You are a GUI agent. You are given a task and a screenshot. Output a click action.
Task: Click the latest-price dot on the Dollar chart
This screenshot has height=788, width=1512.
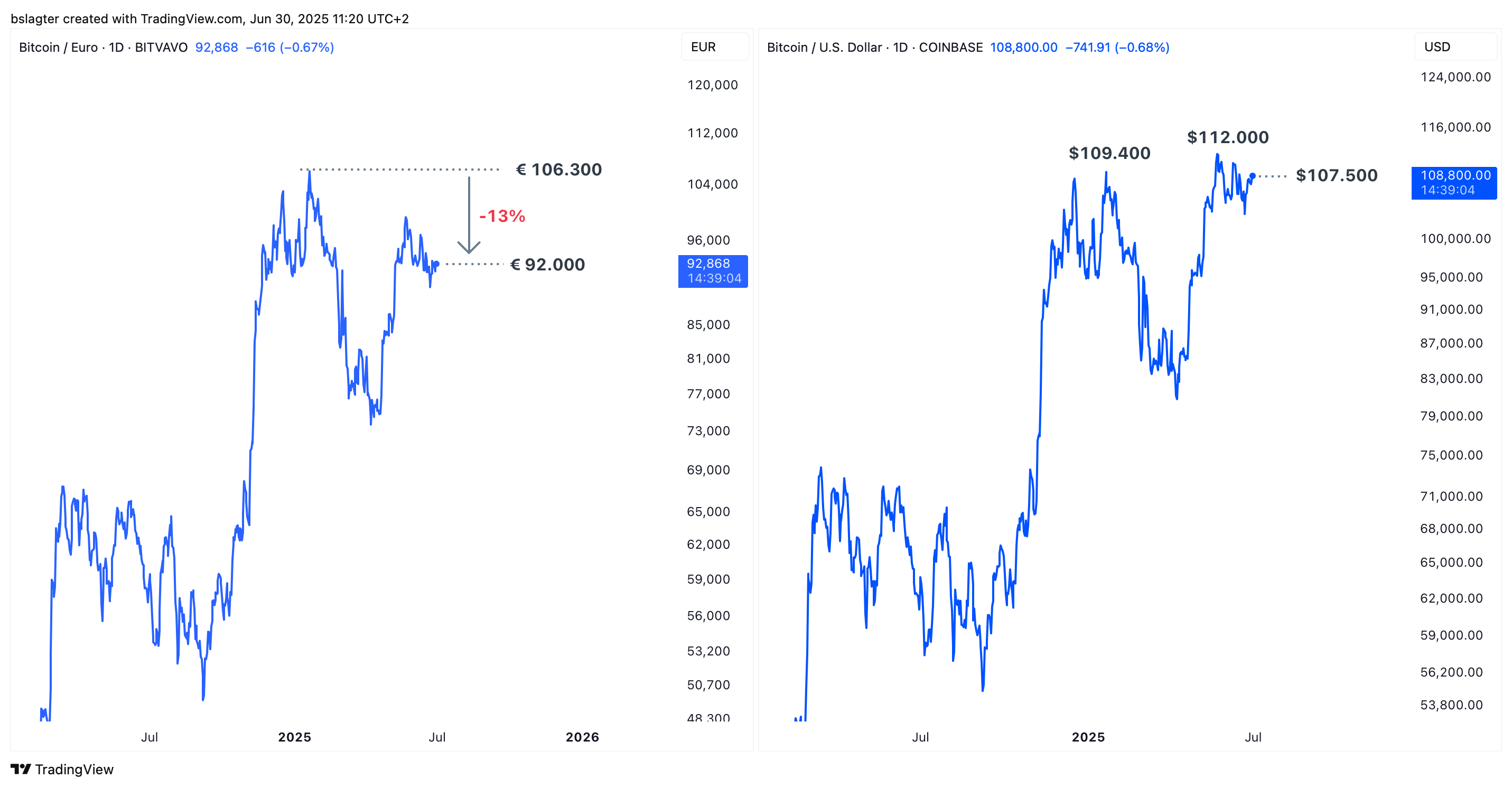click(x=1252, y=176)
